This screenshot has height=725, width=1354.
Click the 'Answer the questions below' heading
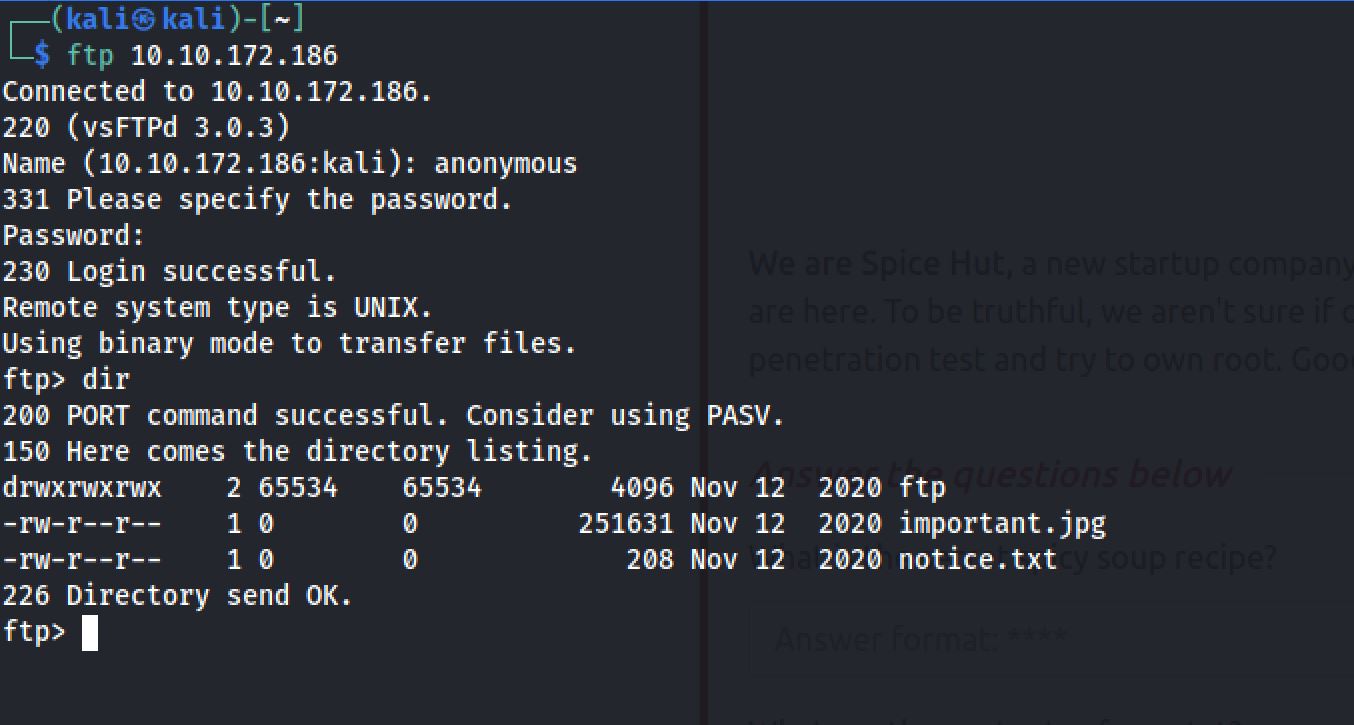point(990,473)
